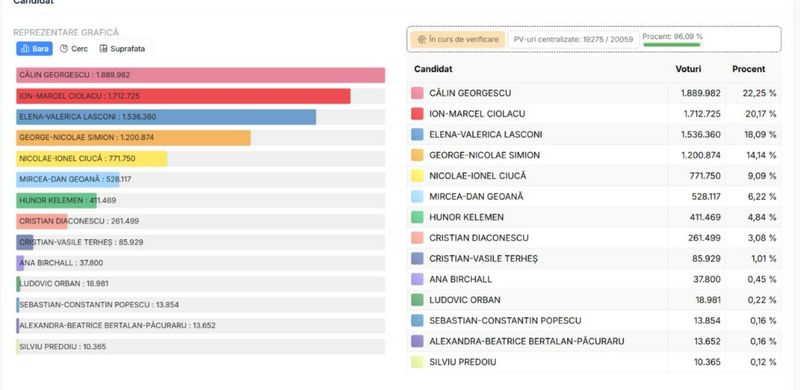Sort by the Voturi column header

(x=688, y=69)
